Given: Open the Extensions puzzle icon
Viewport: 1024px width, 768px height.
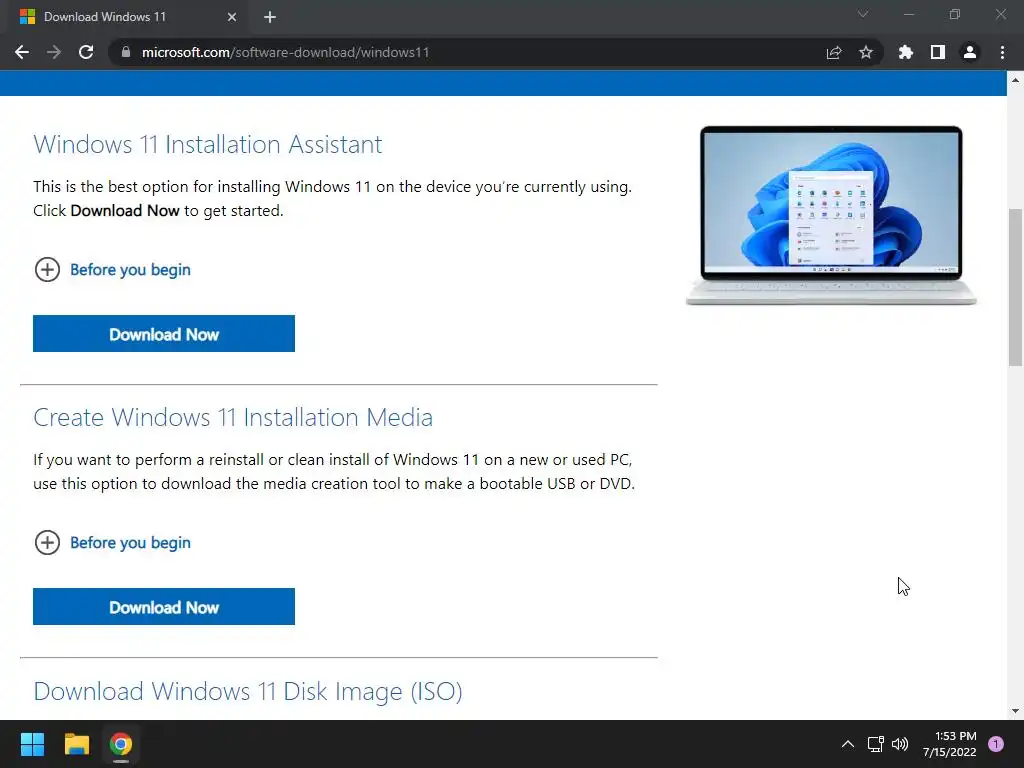Looking at the screenshot, I should point(905,52).
